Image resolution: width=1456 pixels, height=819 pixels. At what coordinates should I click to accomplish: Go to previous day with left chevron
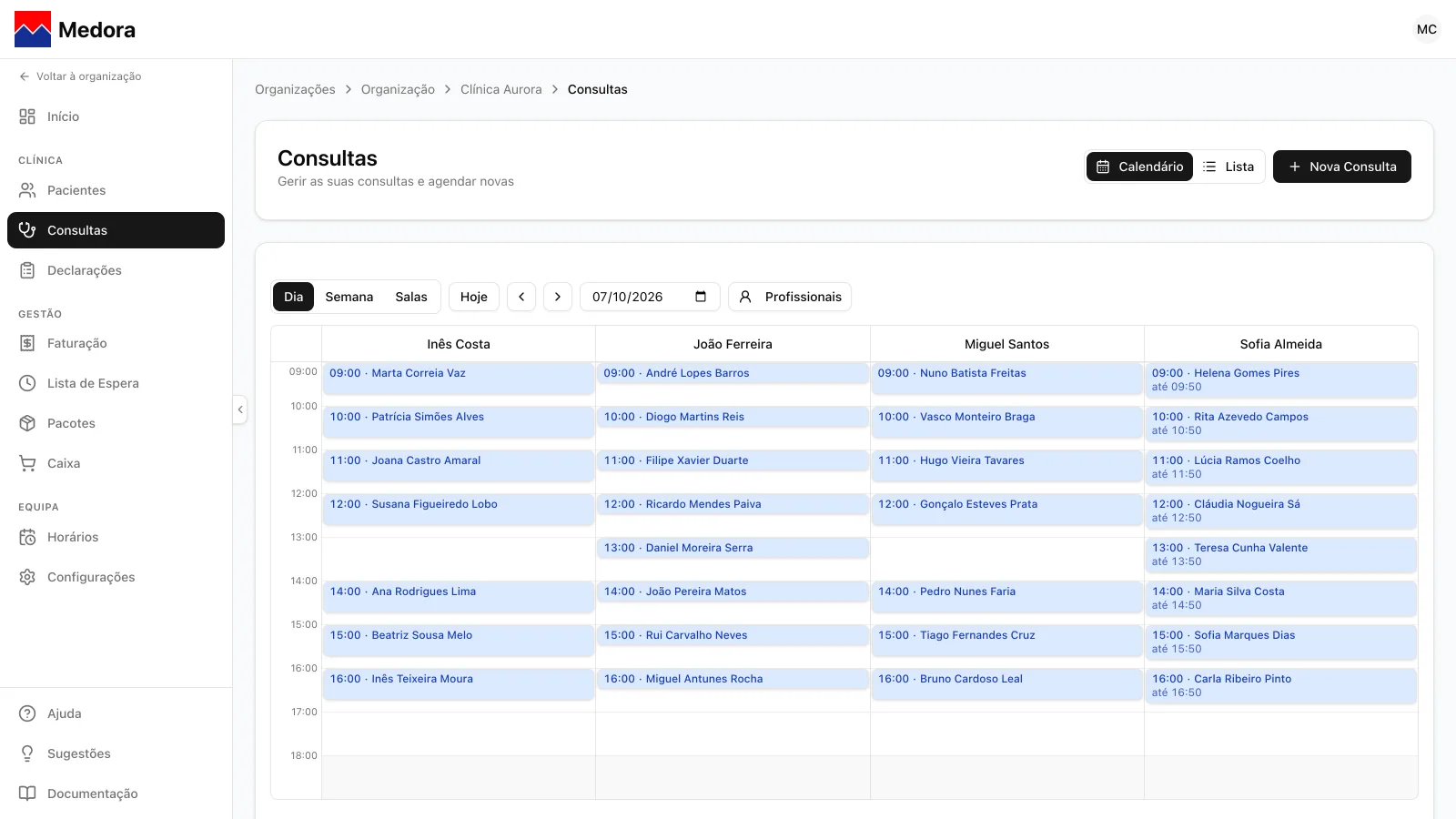click(521, 297)
